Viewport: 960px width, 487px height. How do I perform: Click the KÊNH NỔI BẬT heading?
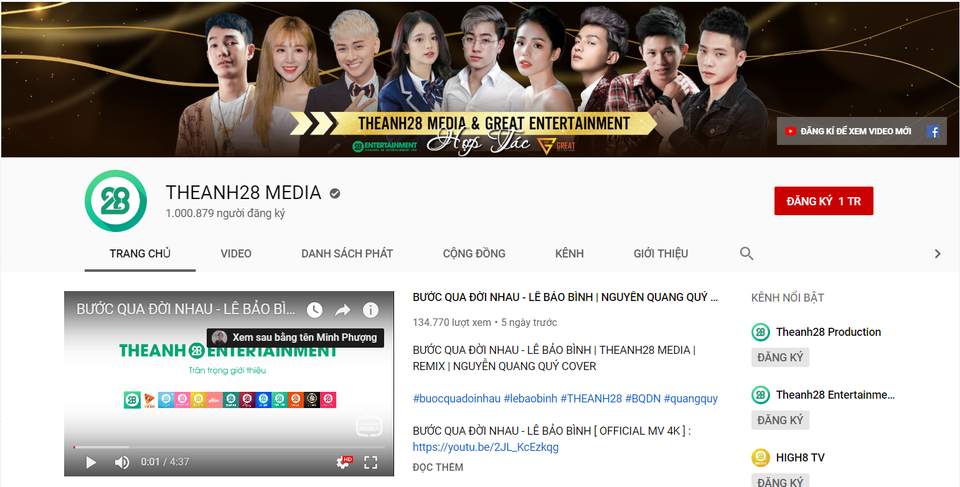click(x=787, y=298)
